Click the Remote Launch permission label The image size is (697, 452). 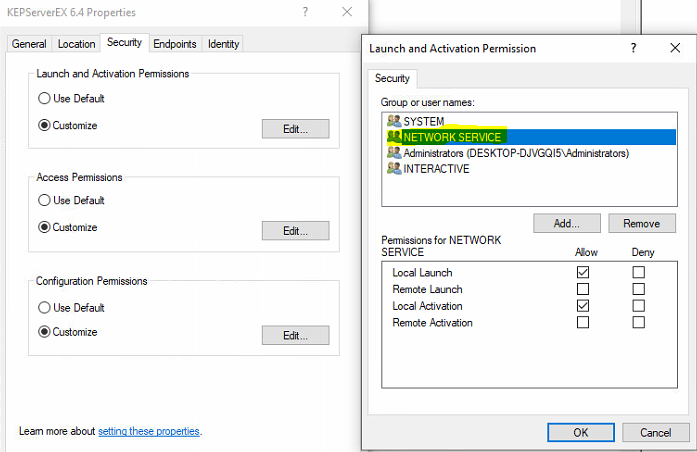coord(427,289)
